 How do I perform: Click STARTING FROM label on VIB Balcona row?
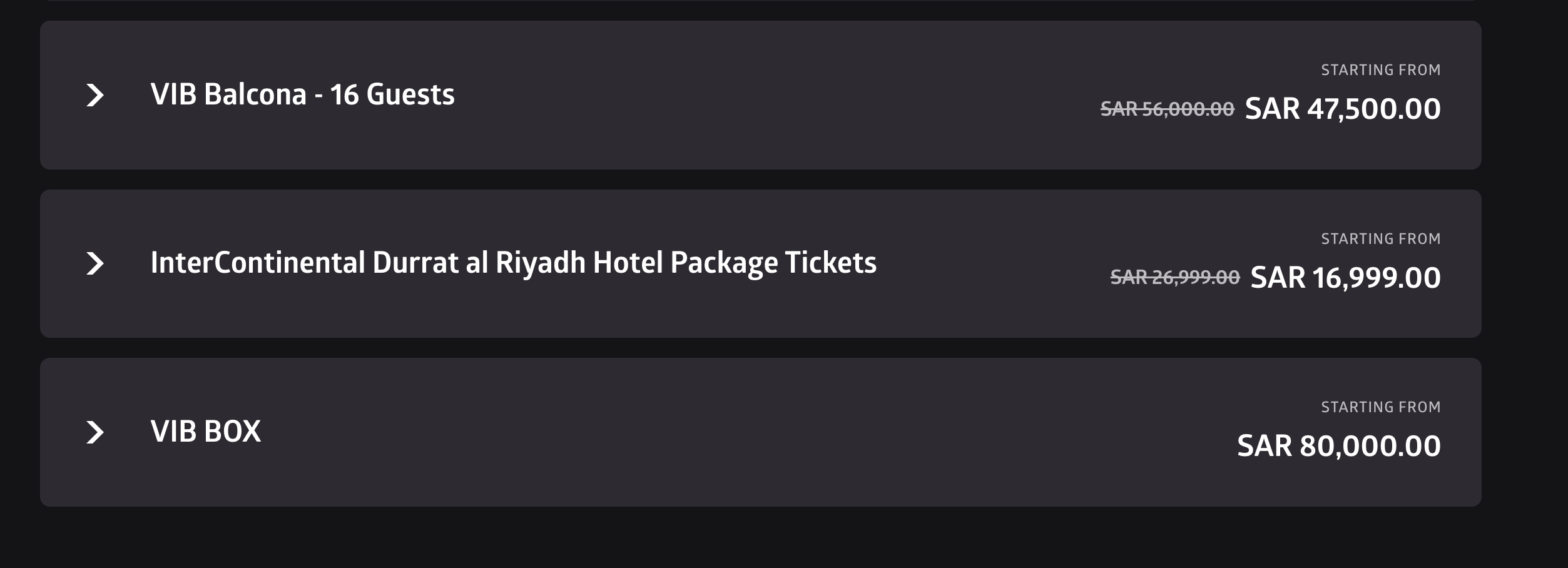tap(1380, 70)
